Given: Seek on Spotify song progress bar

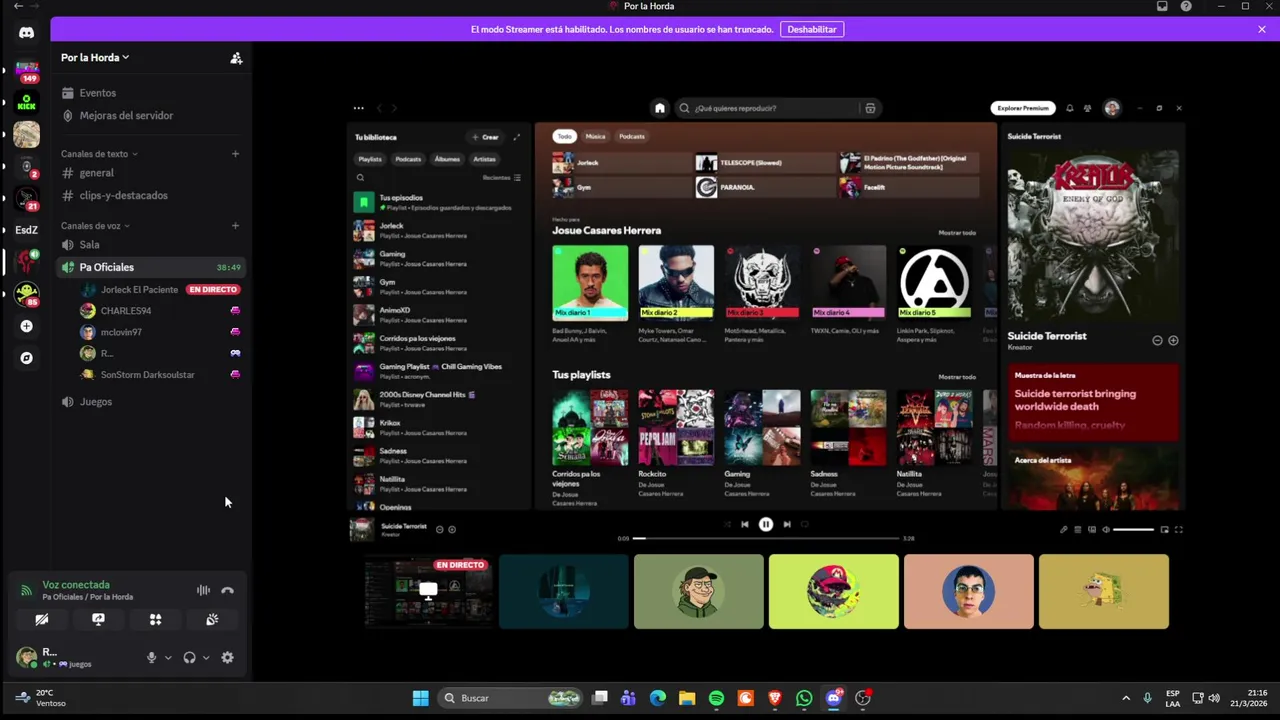Looking at the screenshot, I should (767, 539).
